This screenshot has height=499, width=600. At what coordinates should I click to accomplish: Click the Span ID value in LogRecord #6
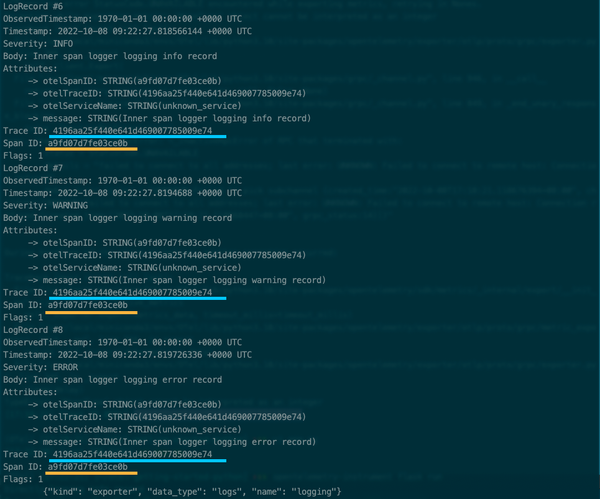(88, 144)
